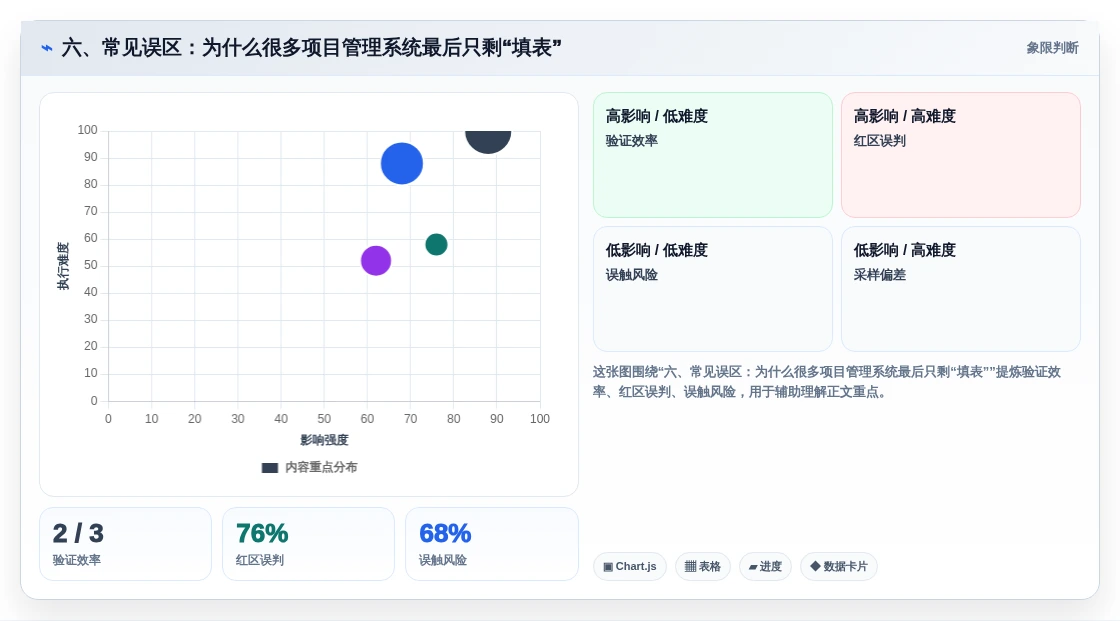The height and width of the screenshot is (621, 1120).
Task: Click the description paragraph starting 这张图围绕
Action: pyautogui.click(x=826, y=382)
